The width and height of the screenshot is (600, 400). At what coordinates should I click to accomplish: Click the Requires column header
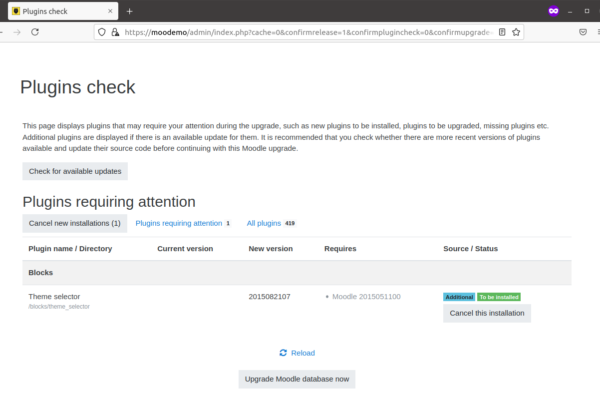click(x=340, y=249)
